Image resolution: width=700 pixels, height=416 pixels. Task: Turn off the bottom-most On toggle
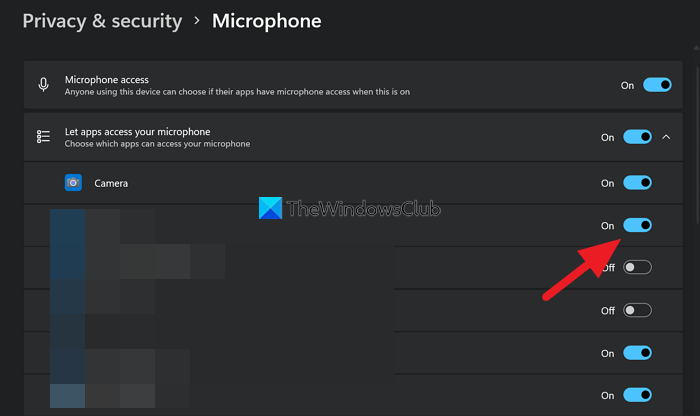[x=637, y=394]
